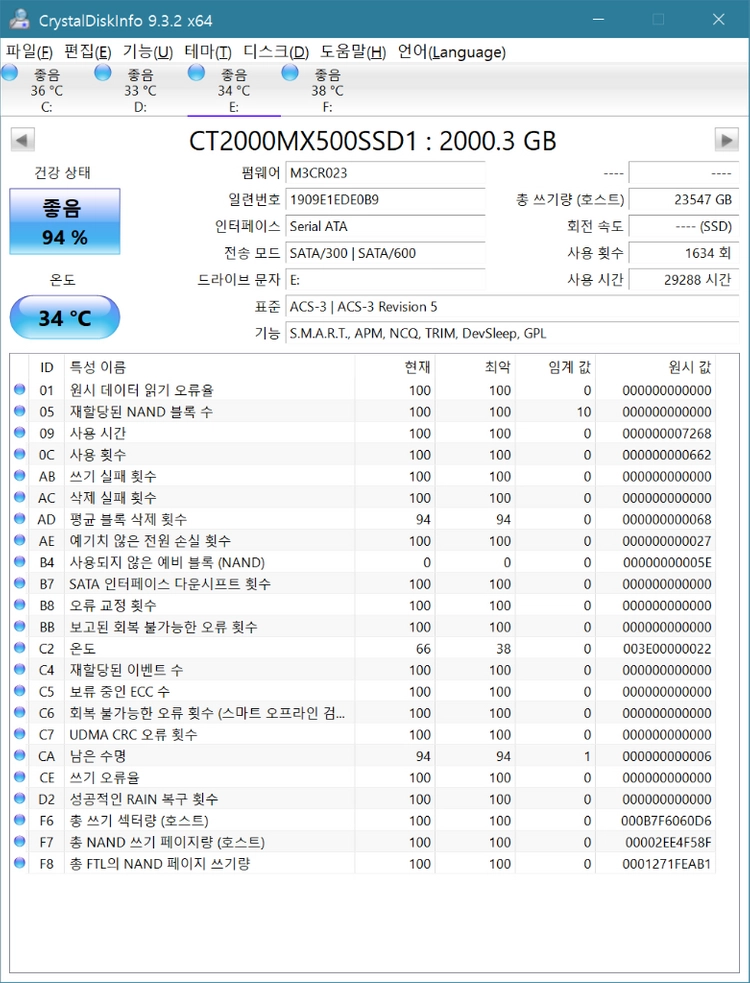Screen dimensions: 750x983
Task: Go to previous disk with left arrow
Action: coord(23,140)
